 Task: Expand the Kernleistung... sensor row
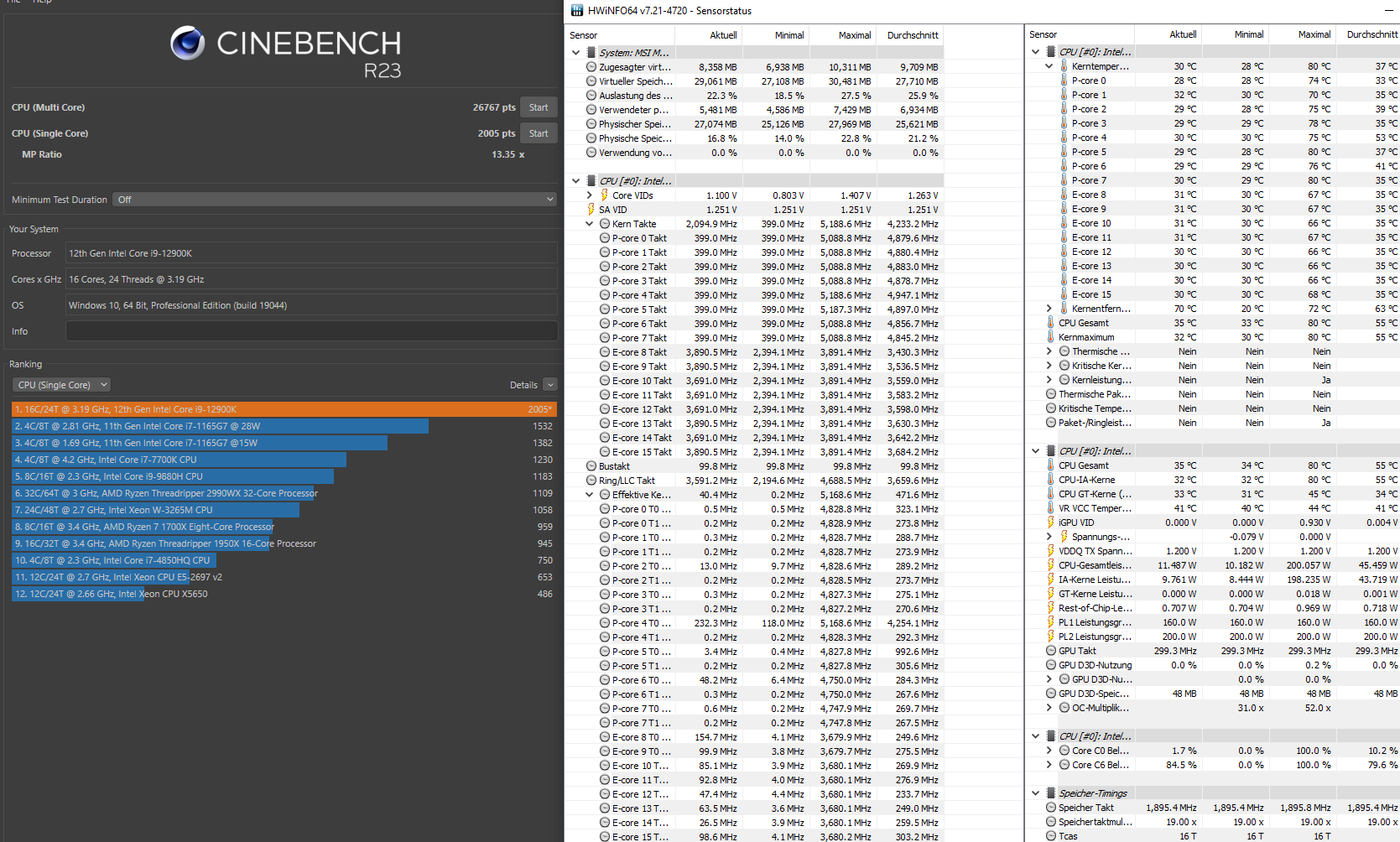click(1049, 380)
